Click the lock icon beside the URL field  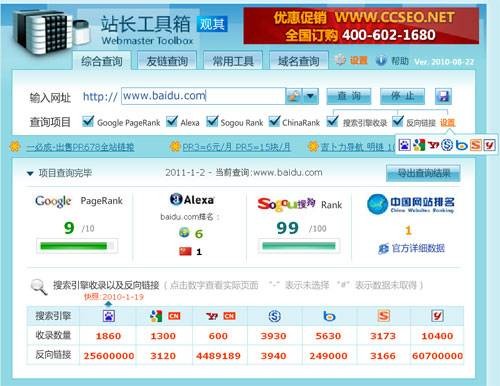pyautogui.click(x=294, y=97)
